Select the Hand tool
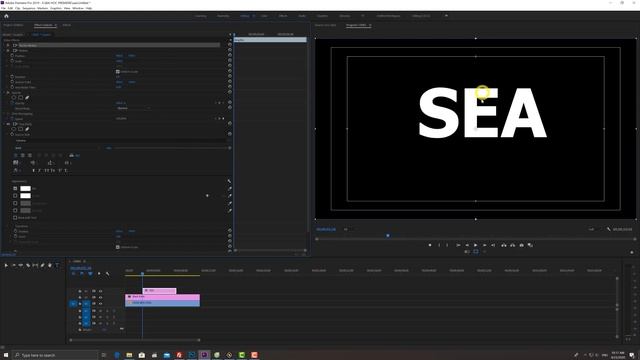The width and height of the screenshot is (640, 360). coord(50,265)
